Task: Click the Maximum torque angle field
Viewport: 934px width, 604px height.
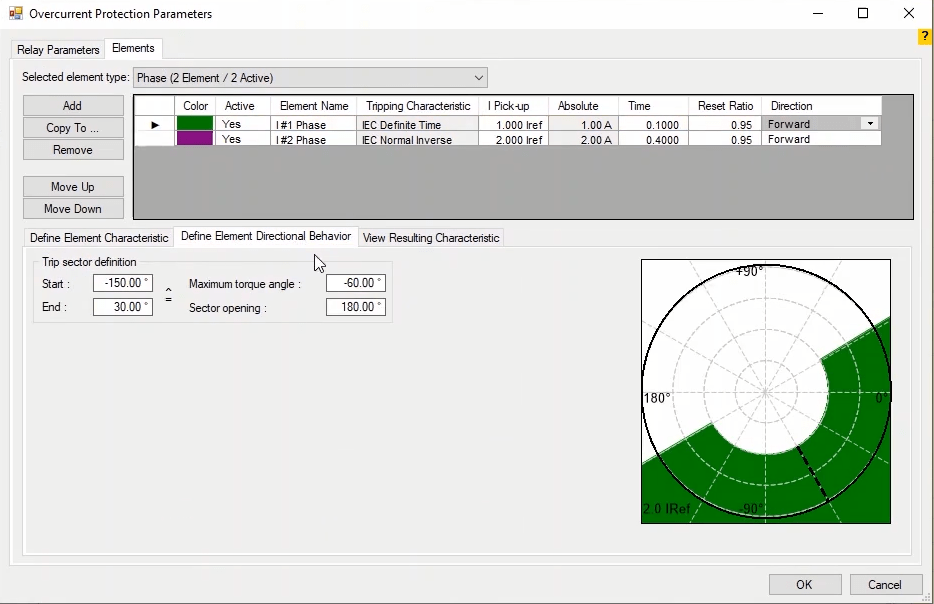Action: coord(356,284)
